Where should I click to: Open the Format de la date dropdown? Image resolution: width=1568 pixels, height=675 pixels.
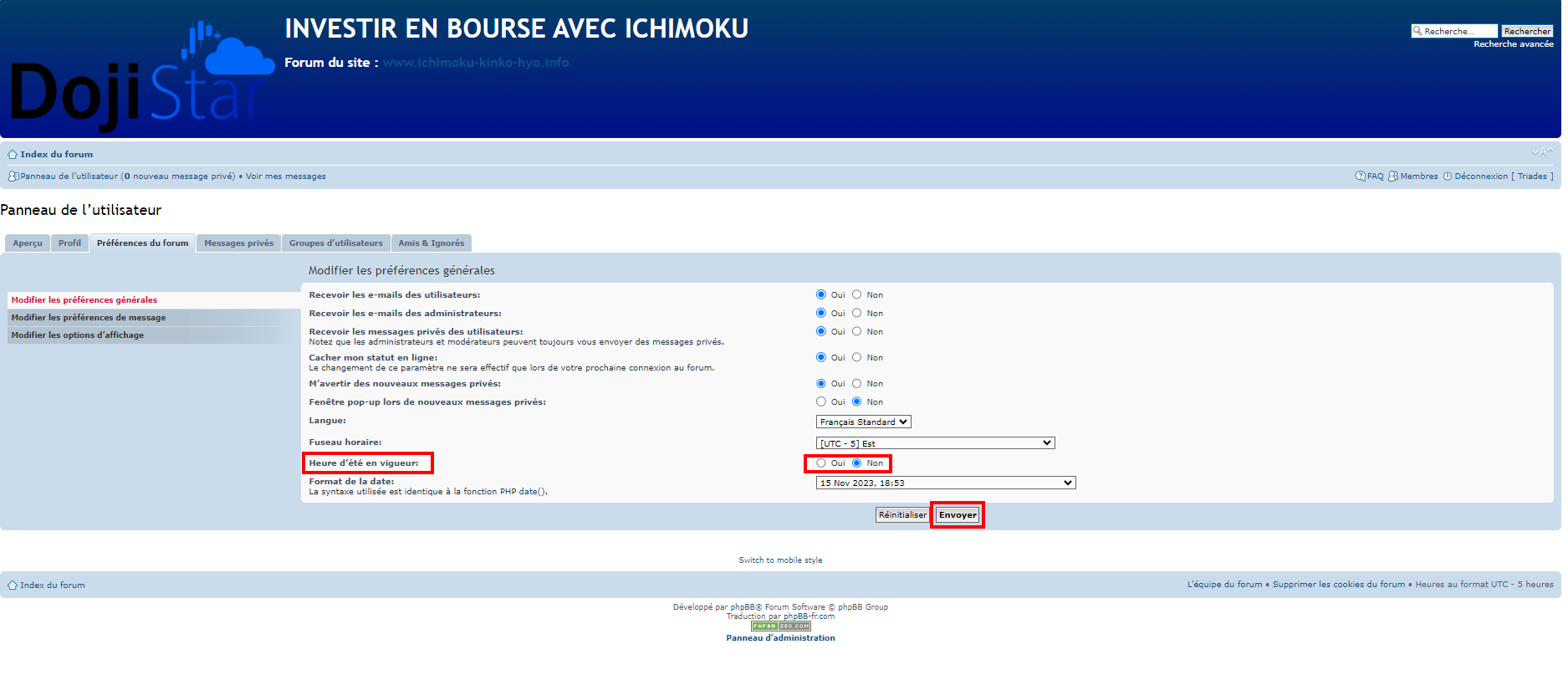click(x=946, y=483)
